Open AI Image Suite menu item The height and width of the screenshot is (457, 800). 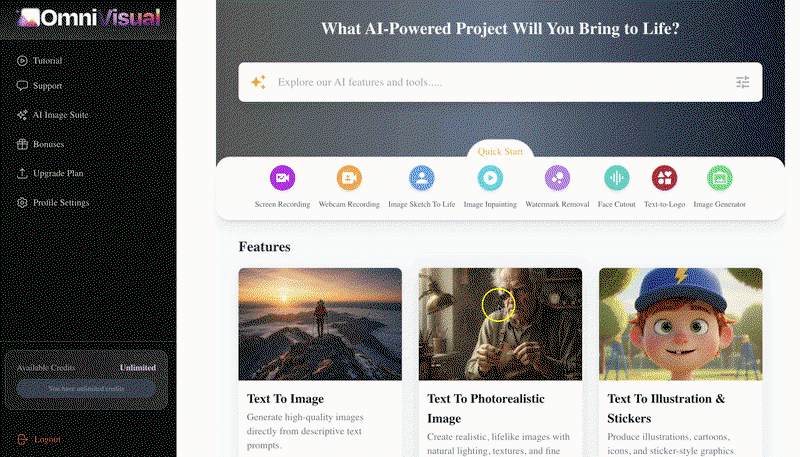coord(61,115)
